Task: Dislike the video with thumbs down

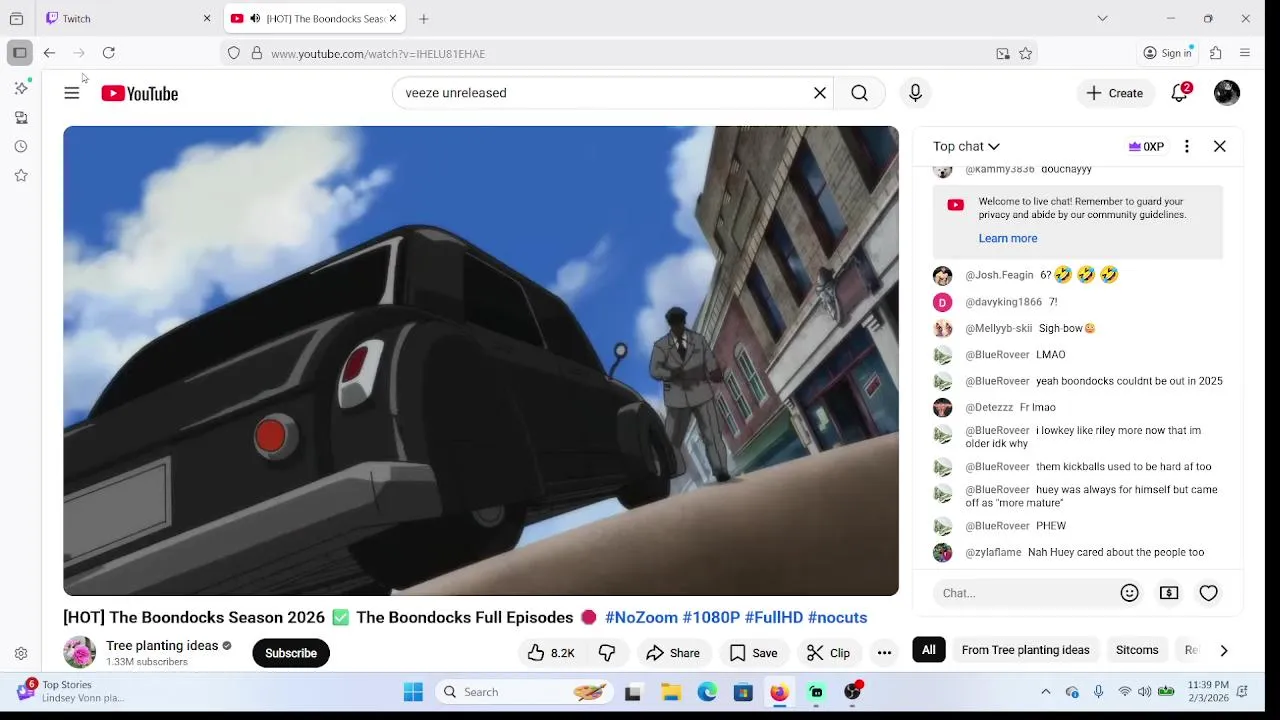Action: 607,653
